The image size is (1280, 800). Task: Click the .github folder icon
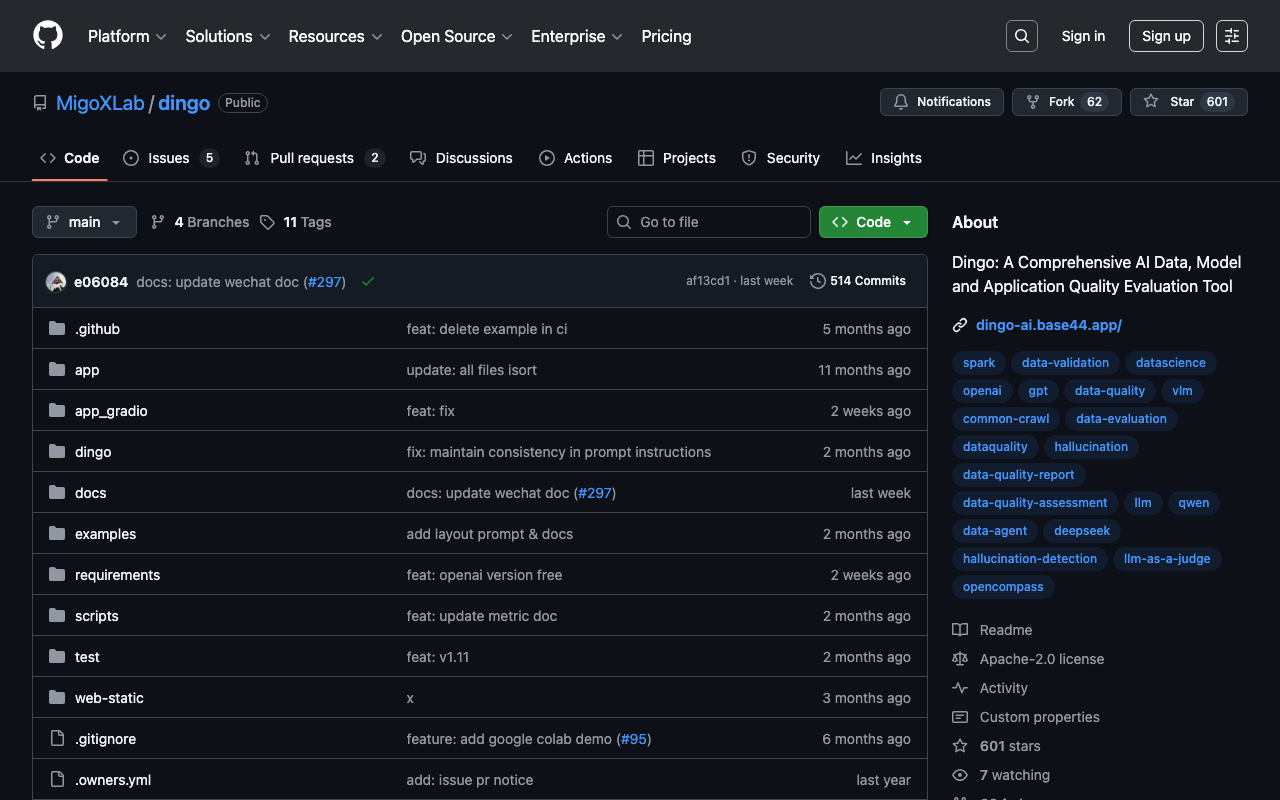tap(57, 329)
